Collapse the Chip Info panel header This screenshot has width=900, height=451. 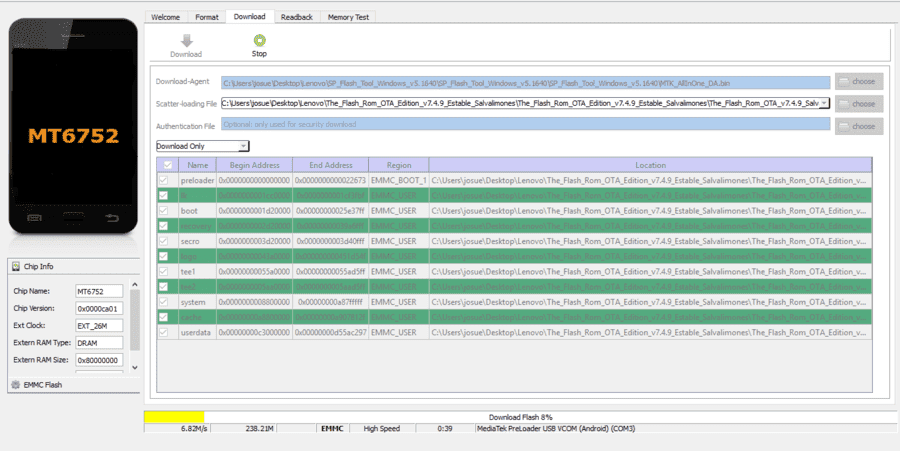coord(73,266)
